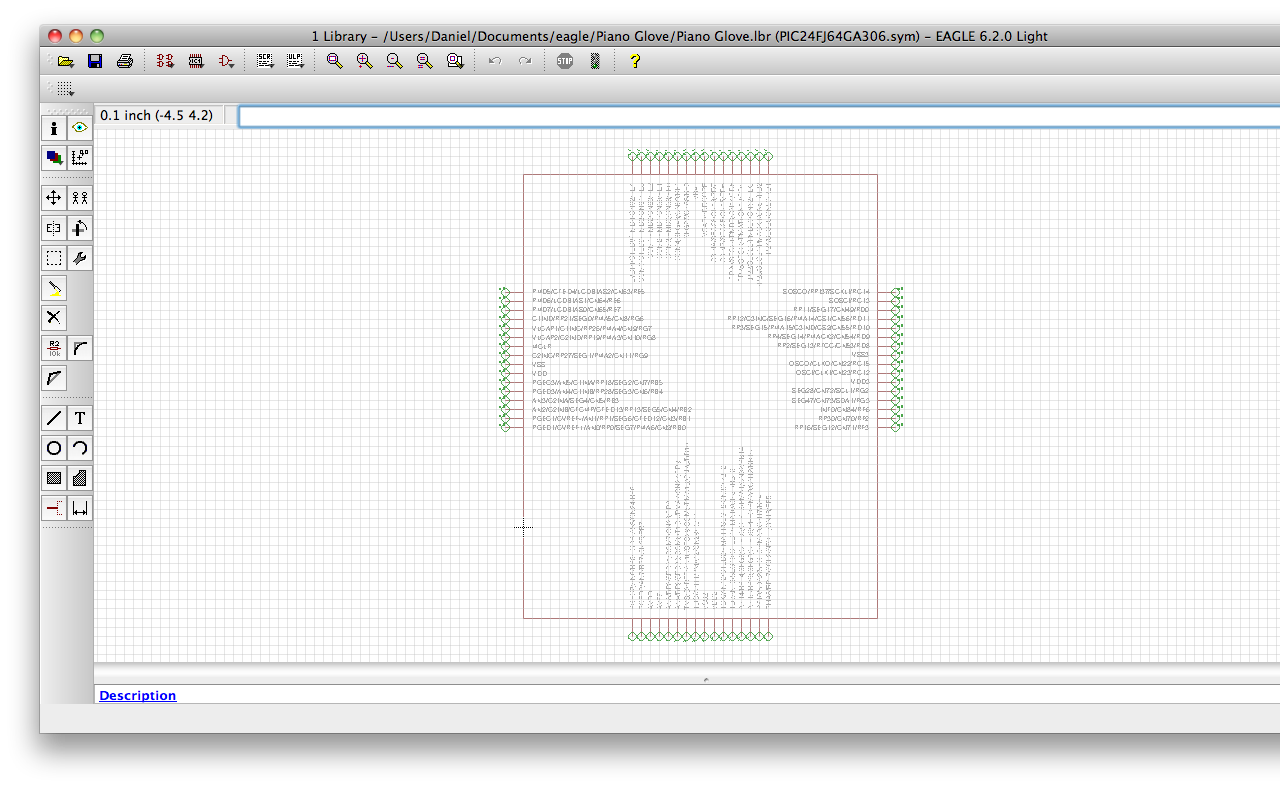Select the Info tool
This screenshot has height=788, width=1280.
[x=54, y=128]
